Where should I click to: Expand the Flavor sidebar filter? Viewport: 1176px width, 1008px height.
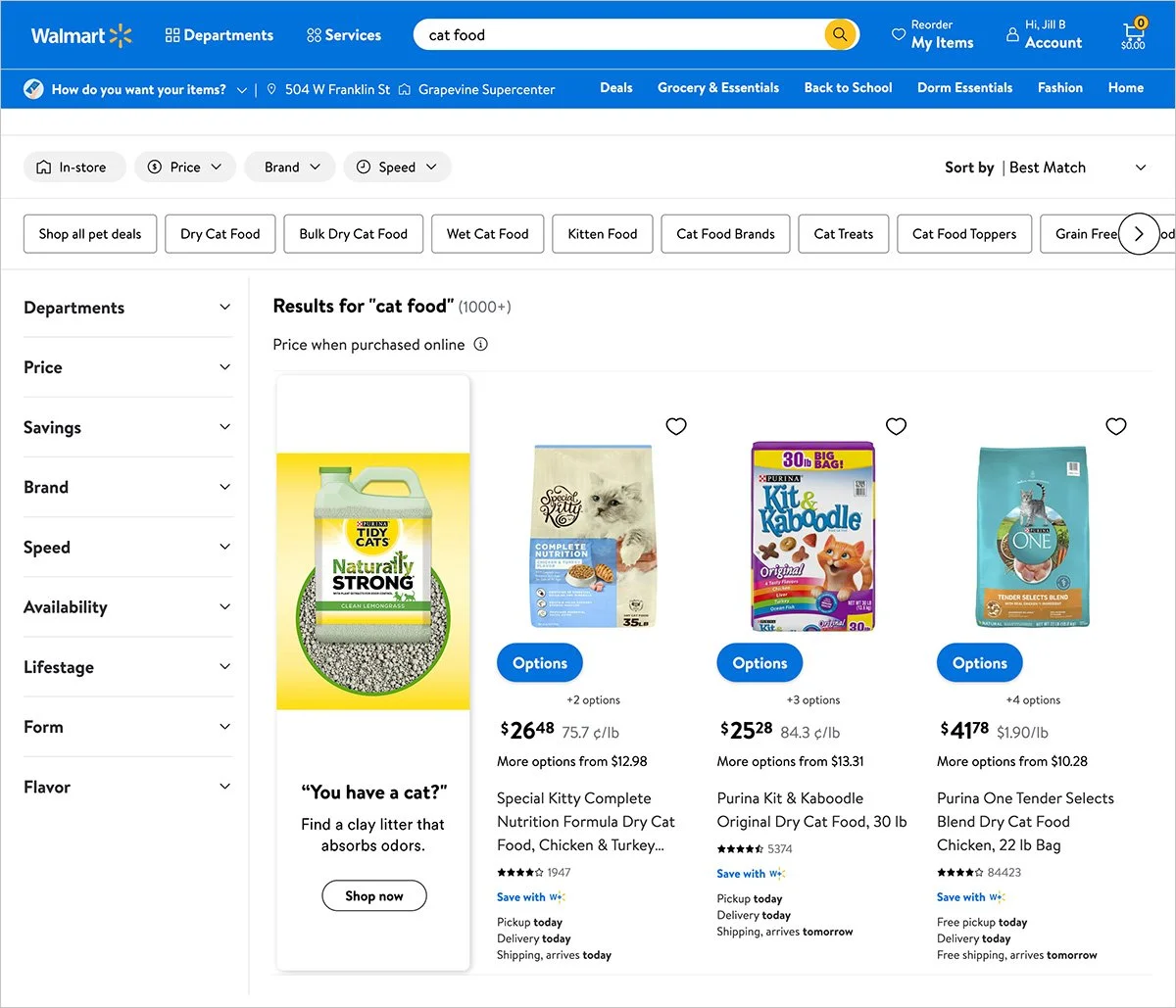[x=128, y=787]
